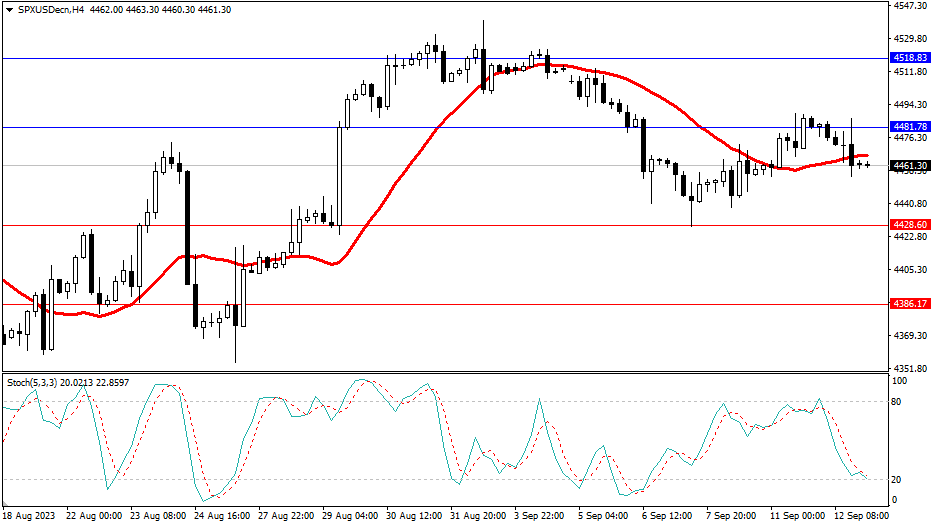This screenshot has height=527, width=934.
Task: Click the stochastic 80 level scale label
Action: (x=898, y=402)
